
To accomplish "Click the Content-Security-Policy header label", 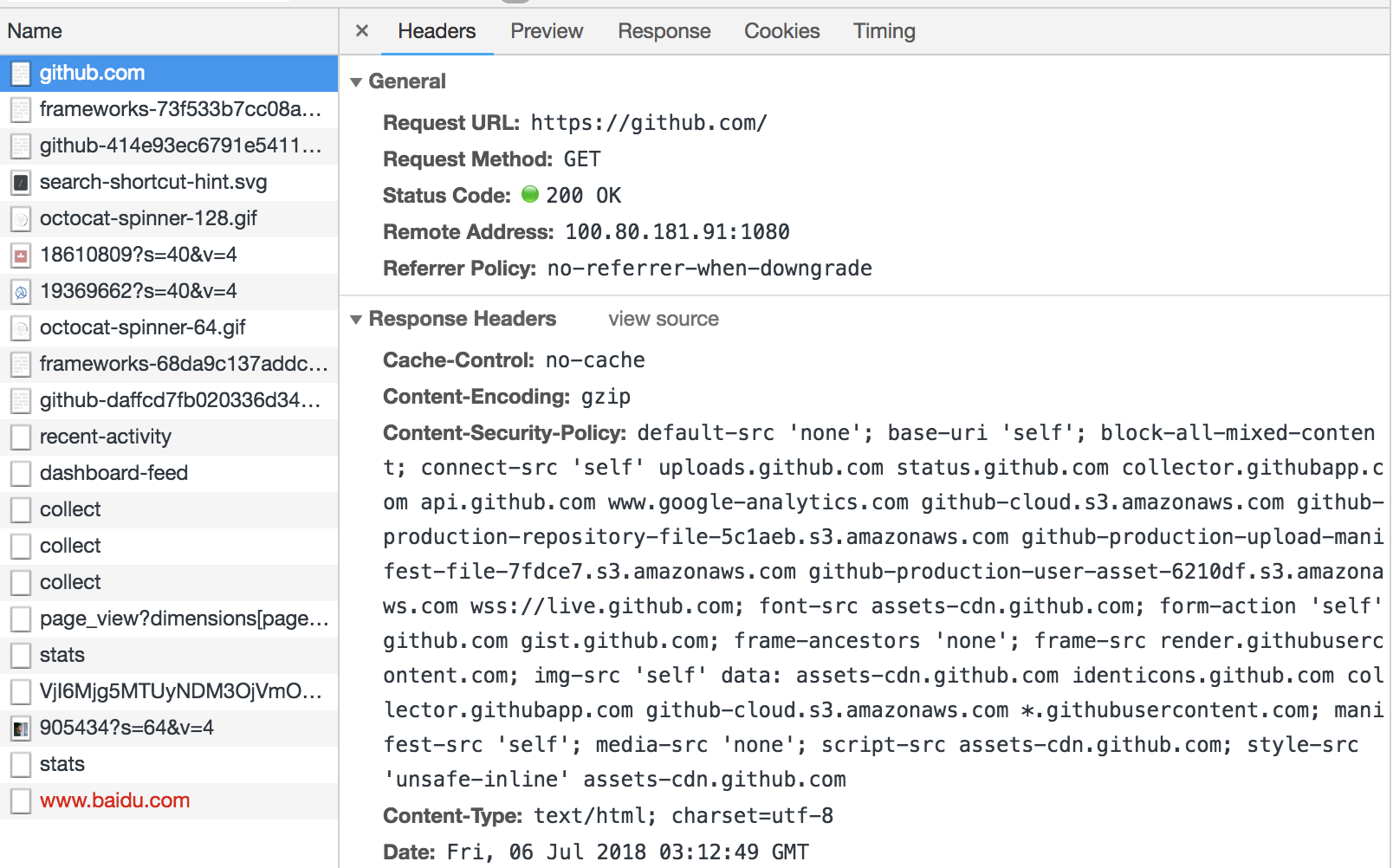I will [505, 433].
